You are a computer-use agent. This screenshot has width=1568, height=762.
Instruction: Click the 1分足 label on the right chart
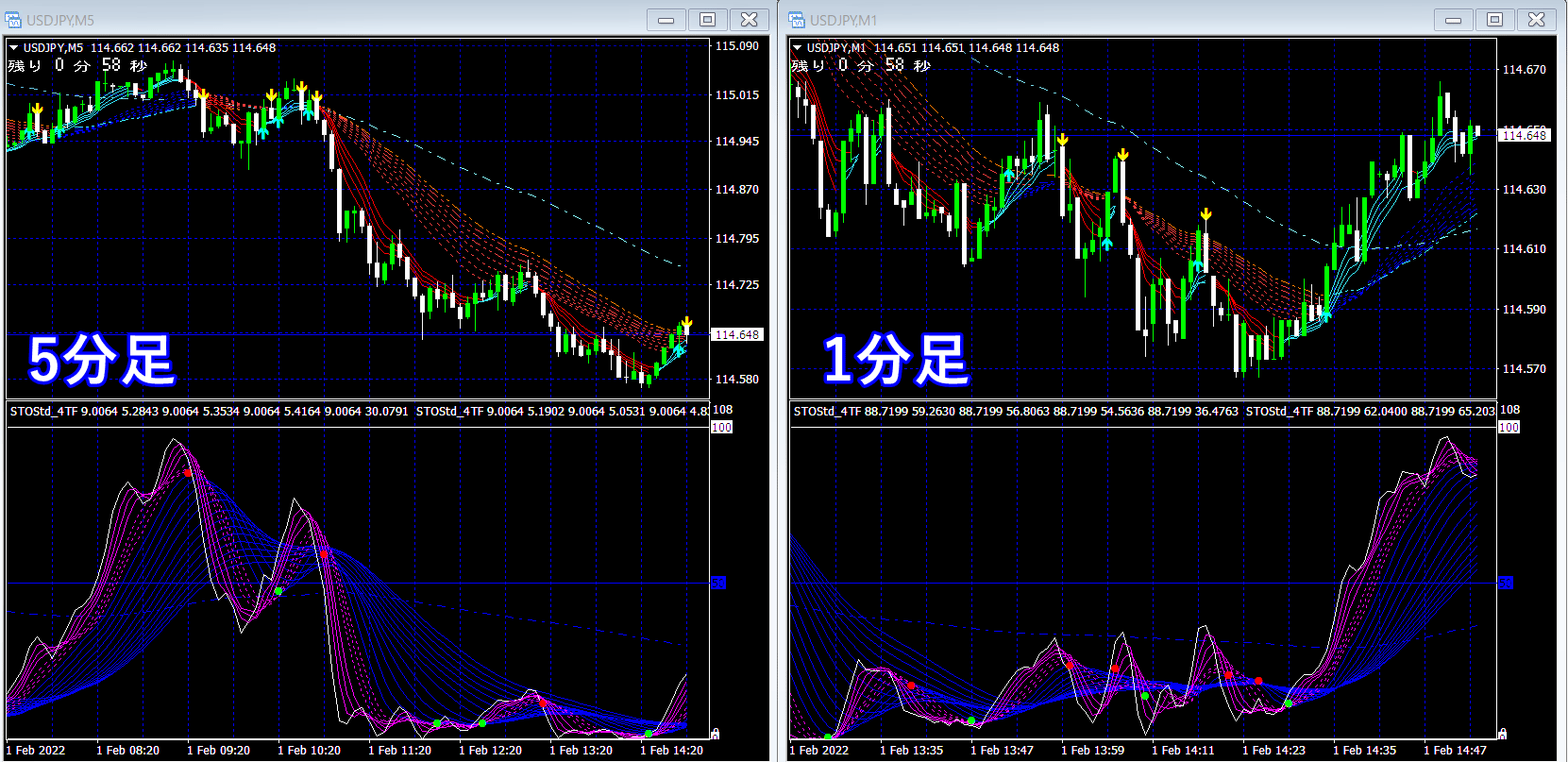[x=895, y=360]
